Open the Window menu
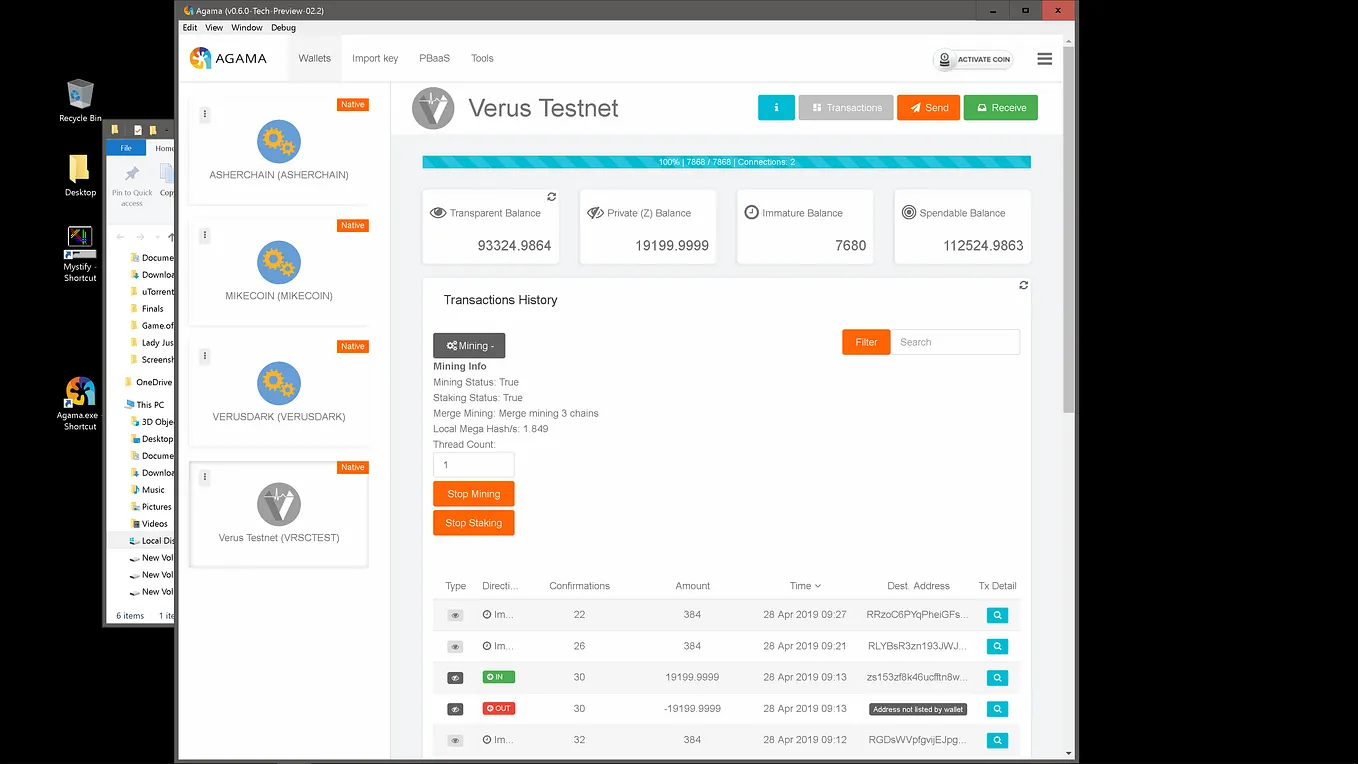Screen dimensions: 1358x764 coord(247,28)
